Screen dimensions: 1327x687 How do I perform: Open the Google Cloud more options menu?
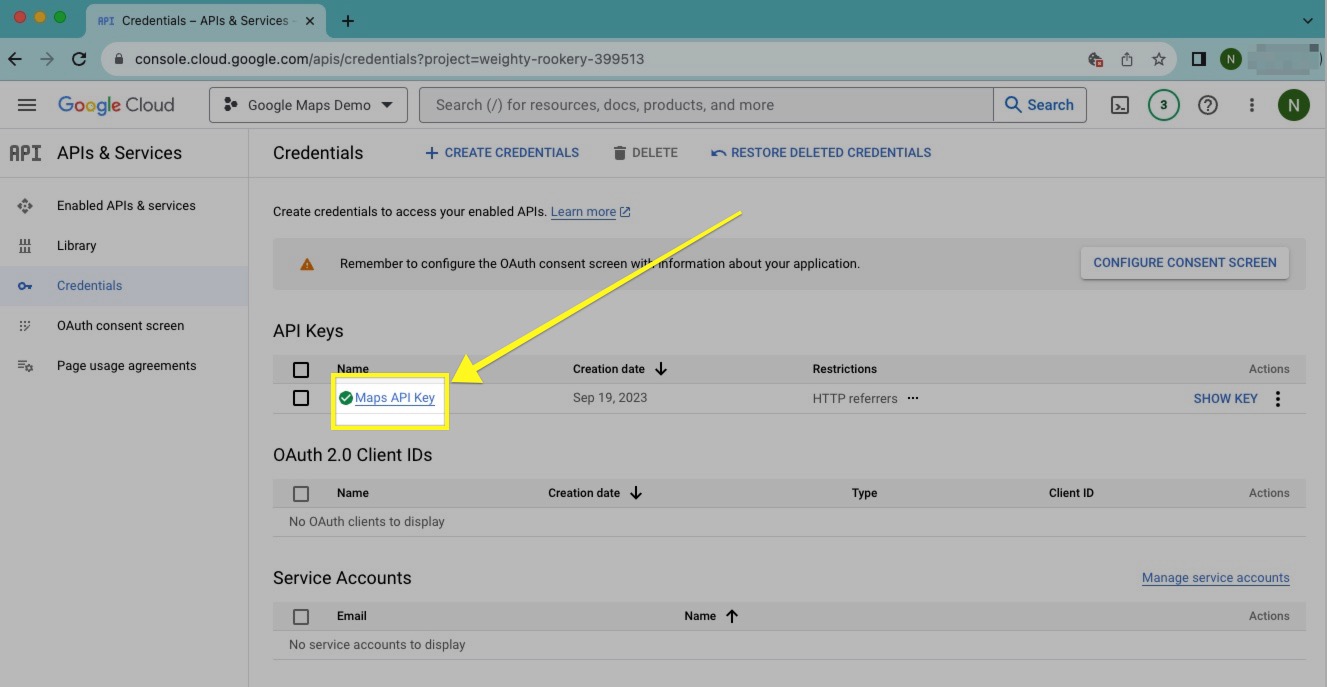(x=1251, y=105)
